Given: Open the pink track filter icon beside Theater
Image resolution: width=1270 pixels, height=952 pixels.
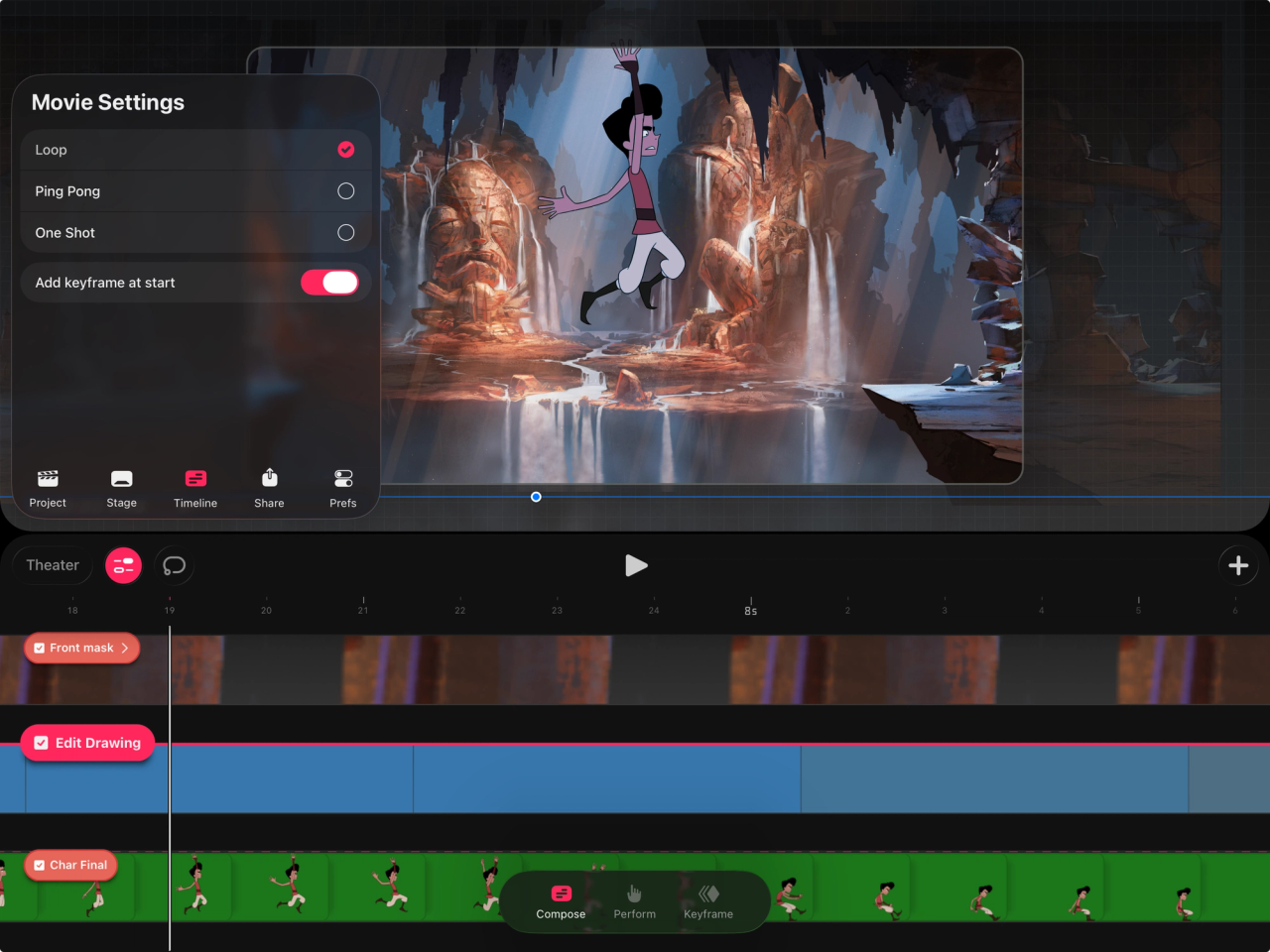Looking at the screenshot, I should pyautogui.click(x=123, y=565).
